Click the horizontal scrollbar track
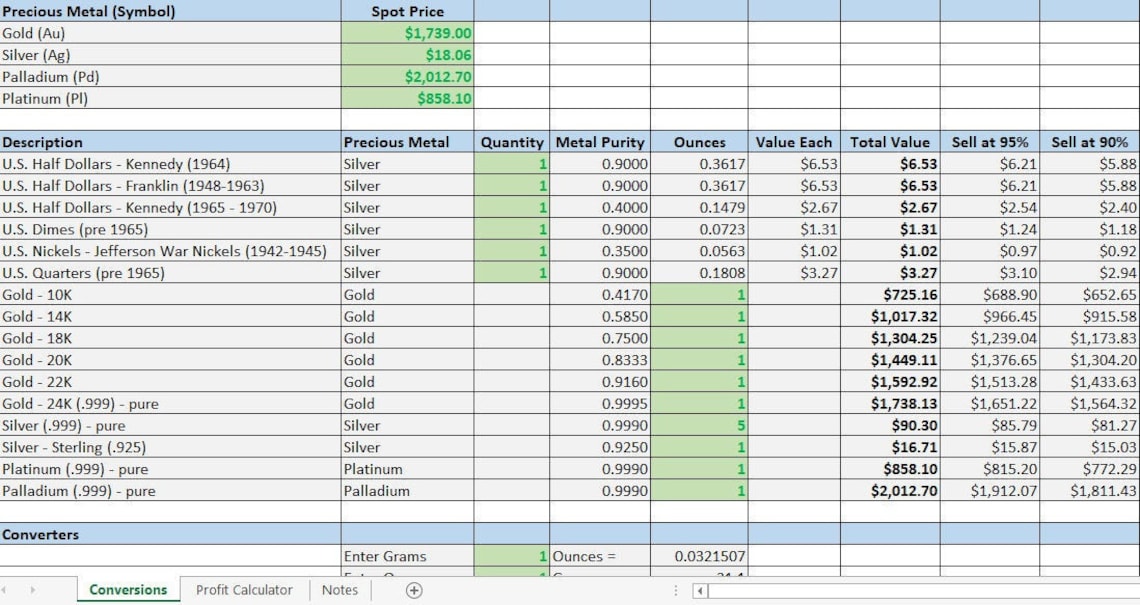1140x605 pixels. click(x=923, y=590)
